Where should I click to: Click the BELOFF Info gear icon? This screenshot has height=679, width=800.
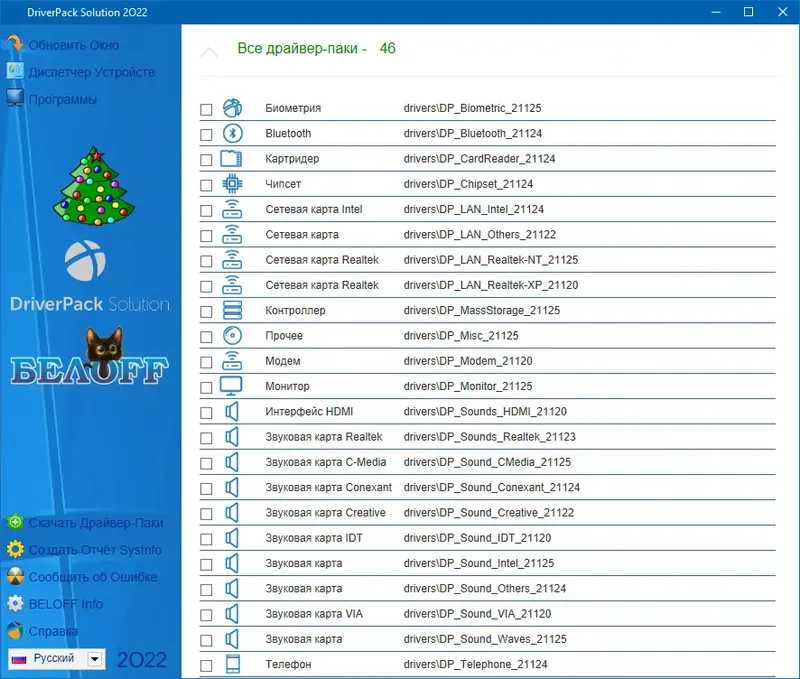click(15, 603)
